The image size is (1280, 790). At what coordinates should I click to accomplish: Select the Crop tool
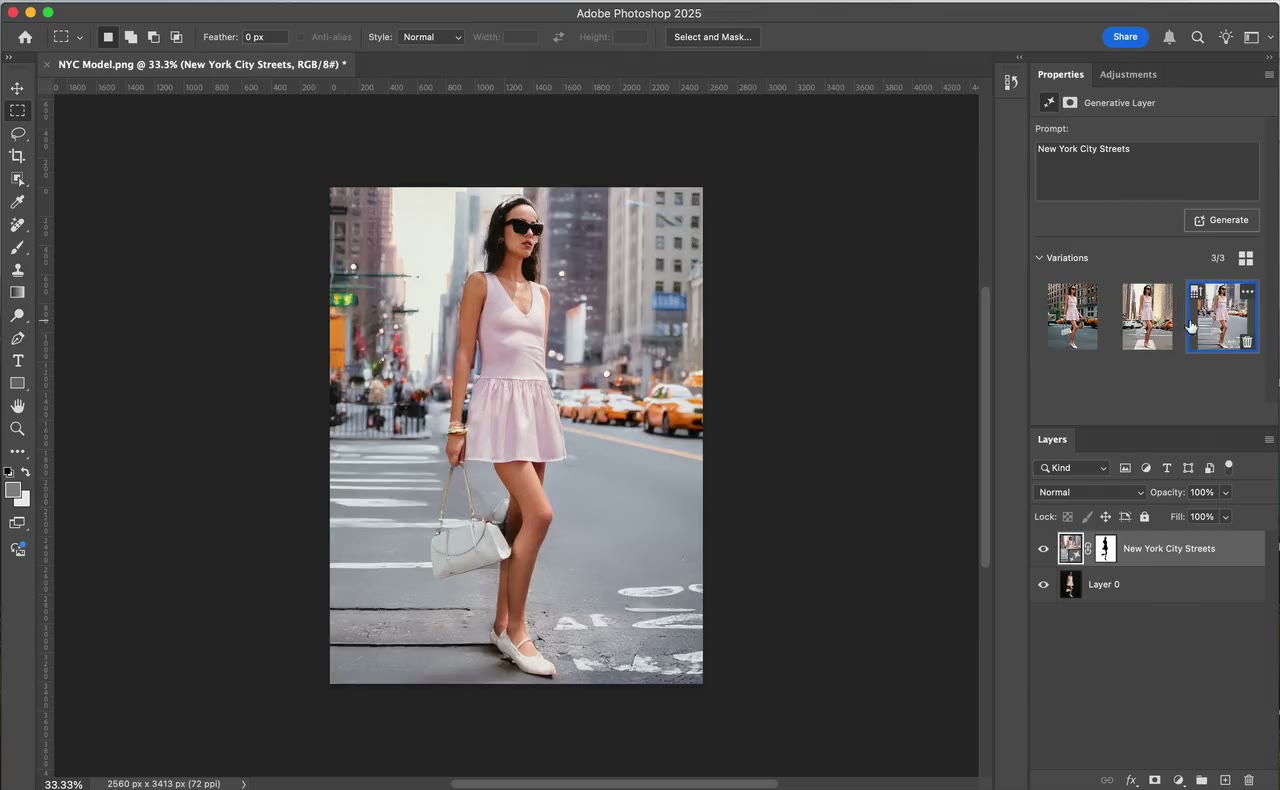17,156
